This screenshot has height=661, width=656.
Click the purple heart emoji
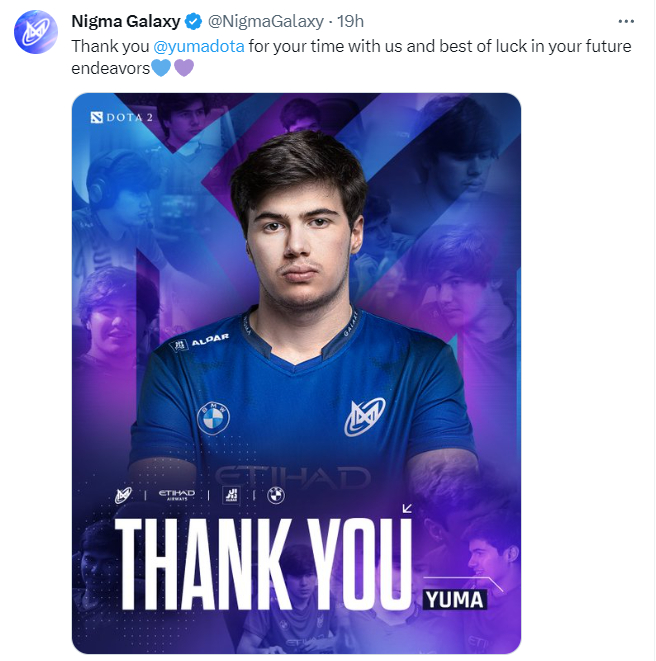click(184, 68)
